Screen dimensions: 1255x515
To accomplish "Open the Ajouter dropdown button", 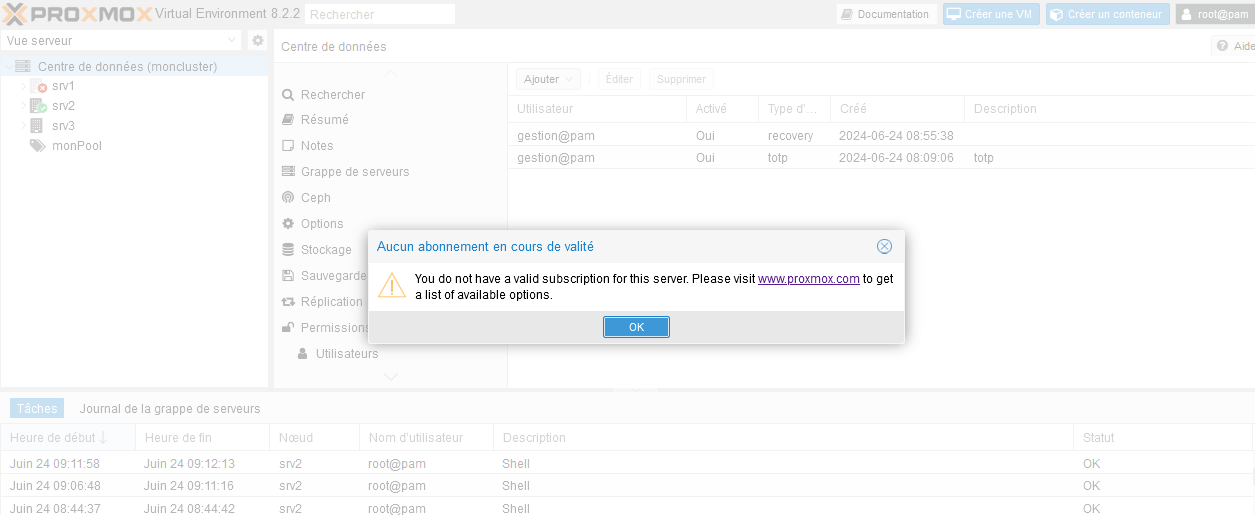I will [x=548, y=79].
